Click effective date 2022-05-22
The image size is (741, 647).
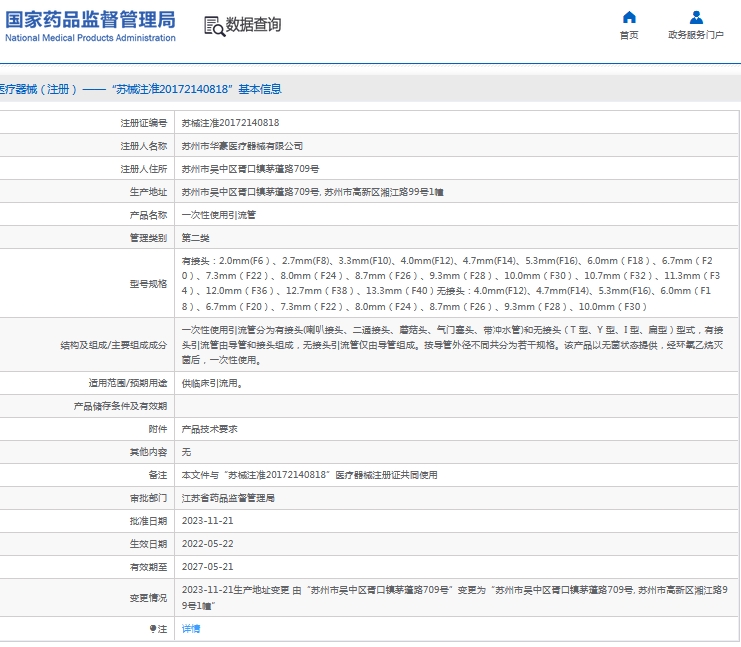(207, 544)
